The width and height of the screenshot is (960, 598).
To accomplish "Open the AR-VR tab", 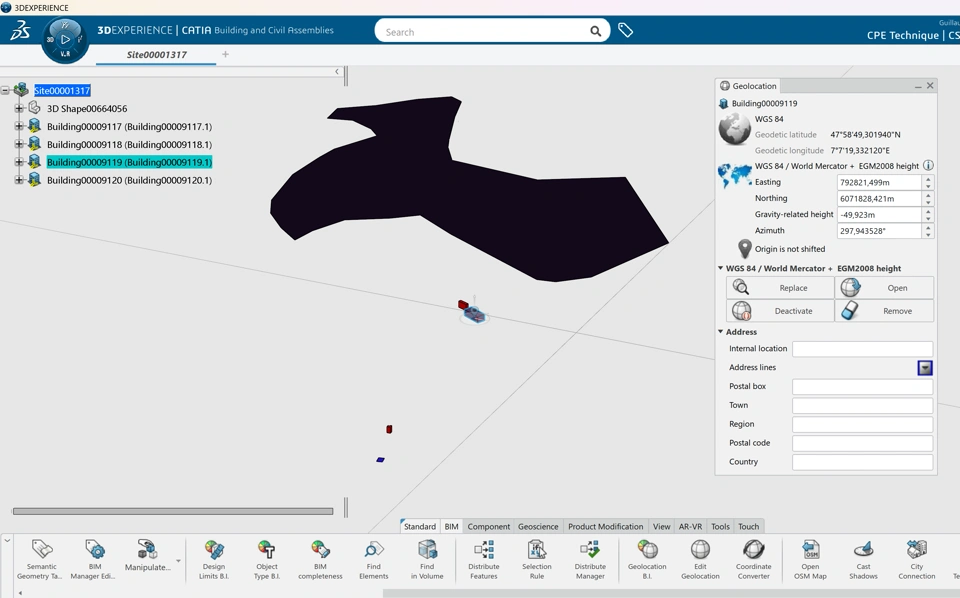I will click(x=690, y=526).
